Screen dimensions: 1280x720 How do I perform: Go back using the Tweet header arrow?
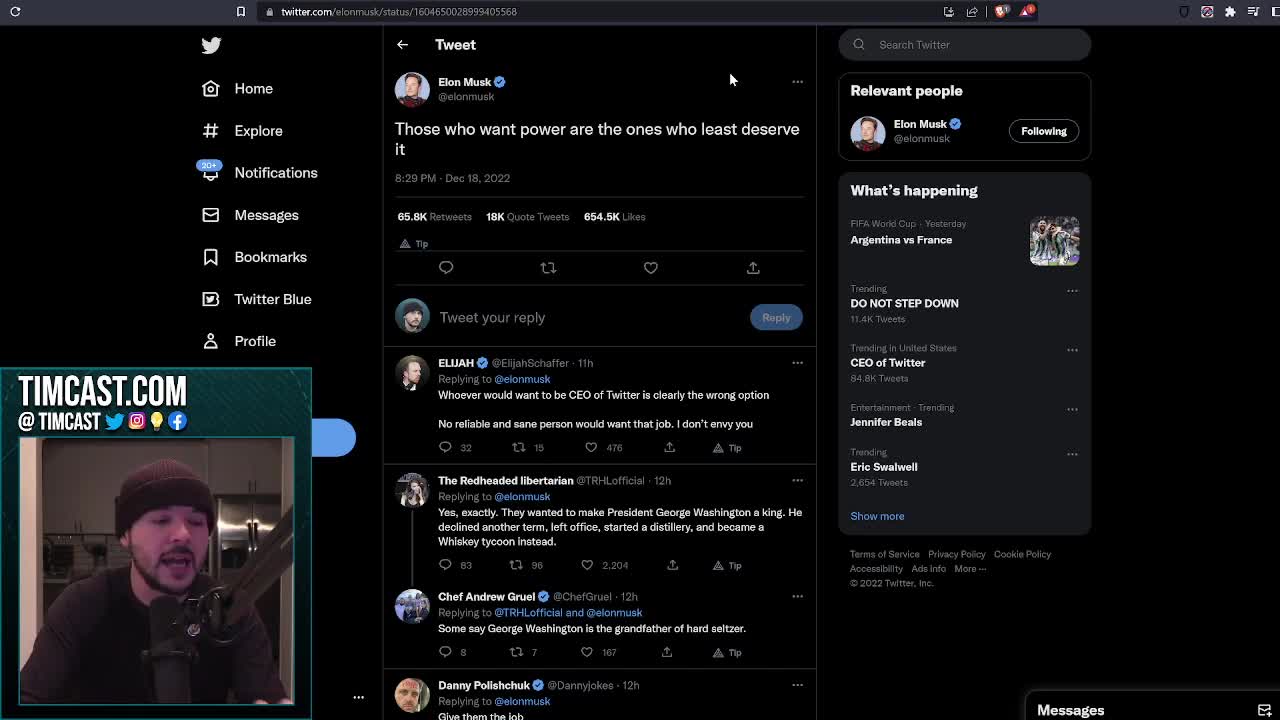click(402, 44)
